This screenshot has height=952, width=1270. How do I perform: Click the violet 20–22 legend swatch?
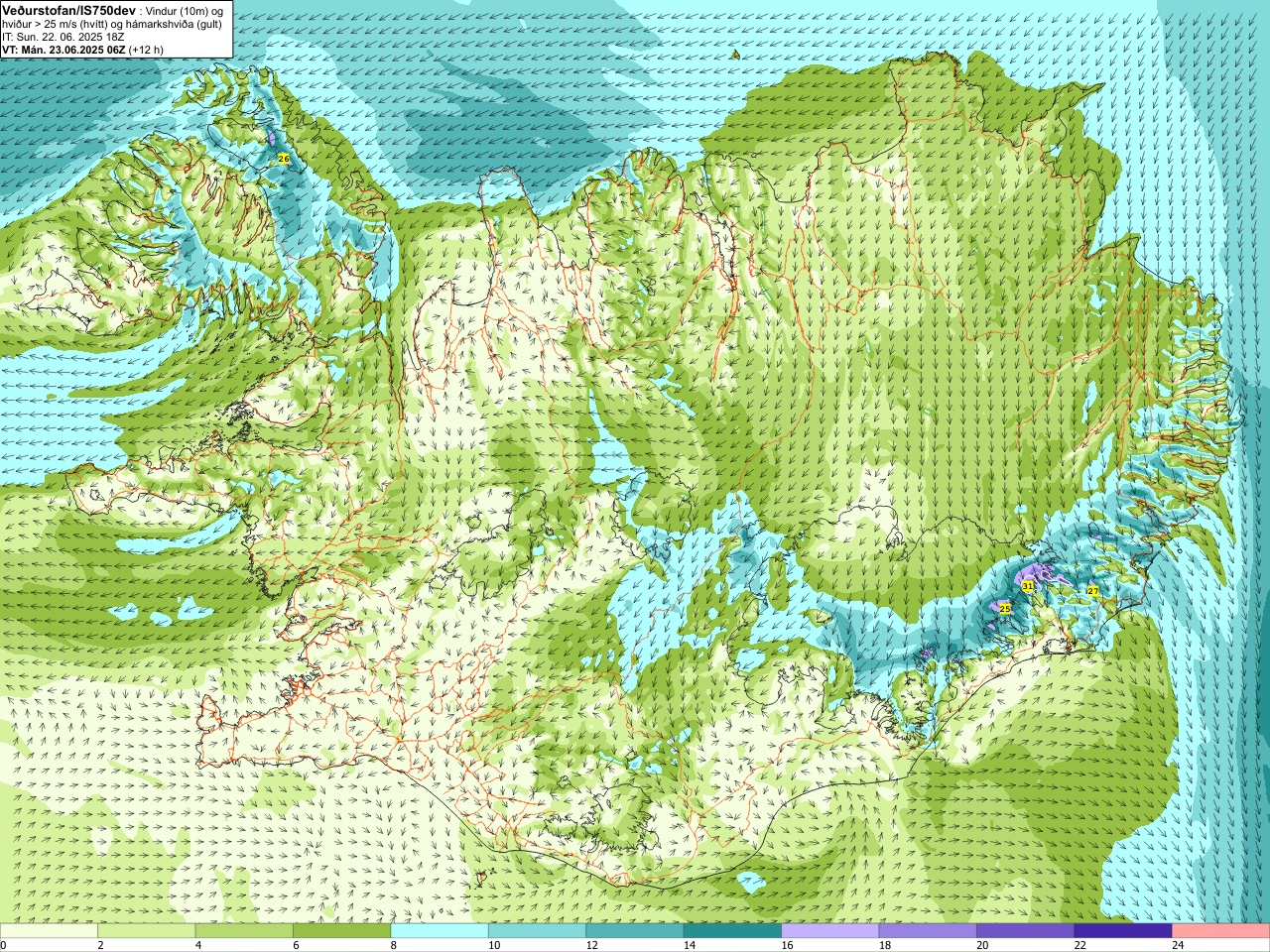tap(1026, 931)
